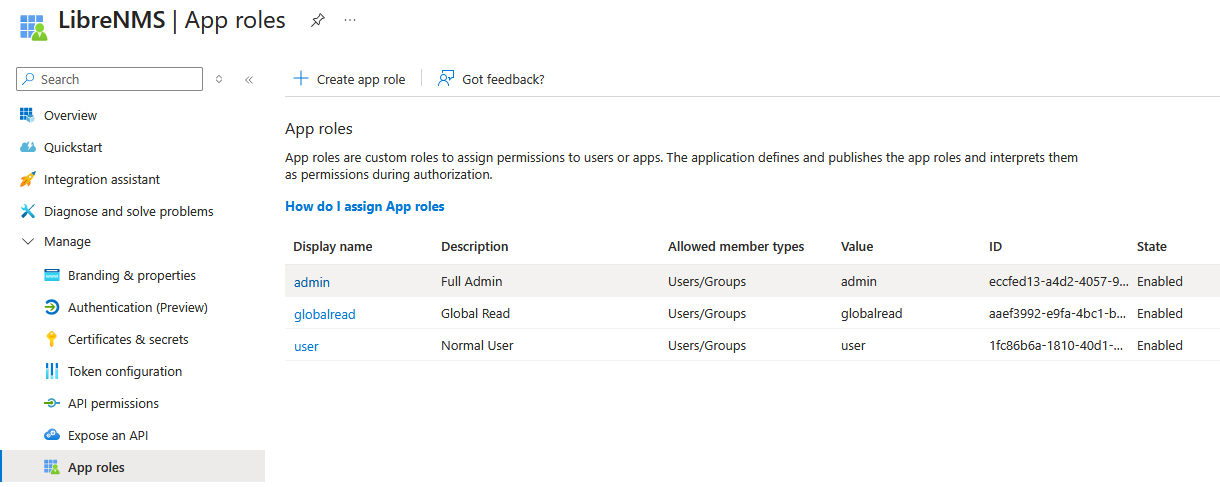This screenshot has width=1220, height=487.
Task: Click the App roles sidebar icon
Action: click(x=52, y=467)
